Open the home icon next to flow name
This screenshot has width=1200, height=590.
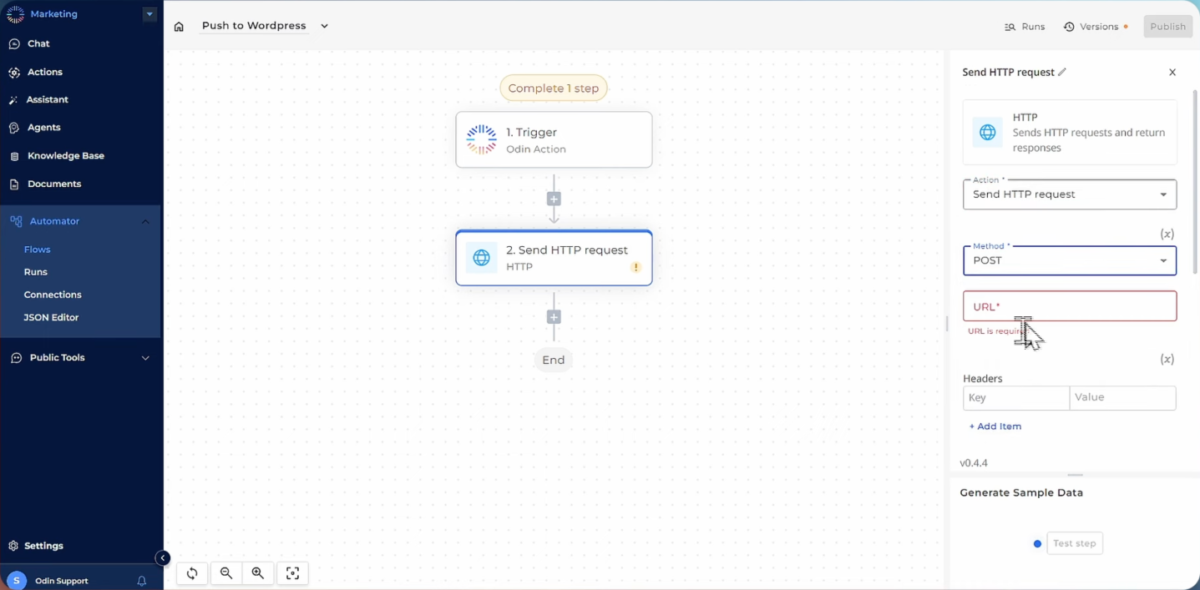(x=178, y=26)
